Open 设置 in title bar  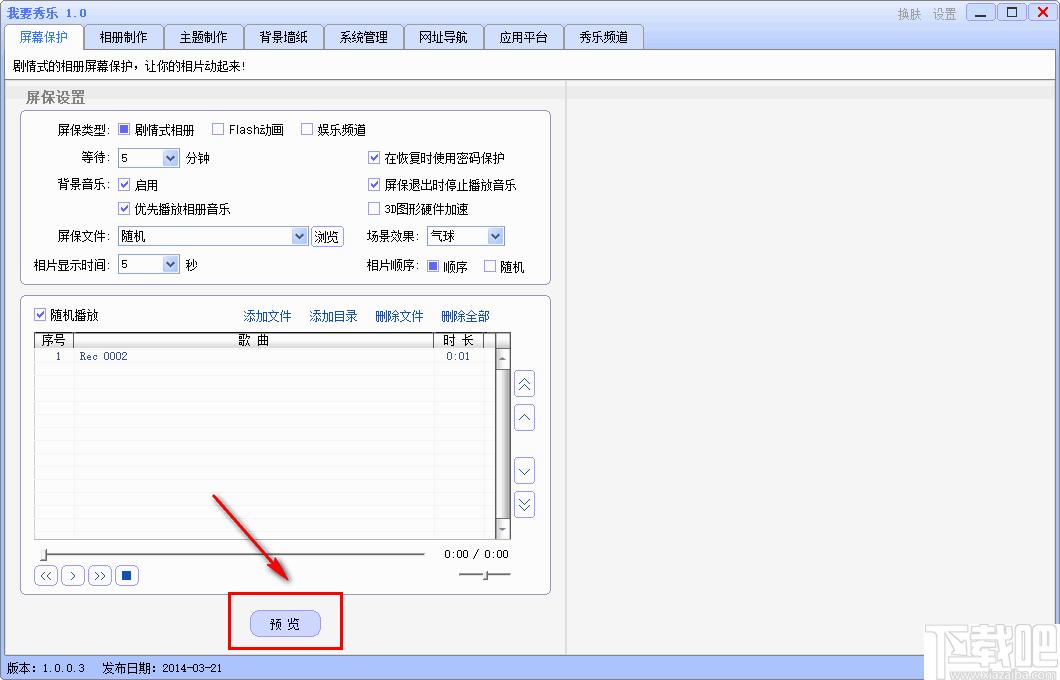[944, 14]
